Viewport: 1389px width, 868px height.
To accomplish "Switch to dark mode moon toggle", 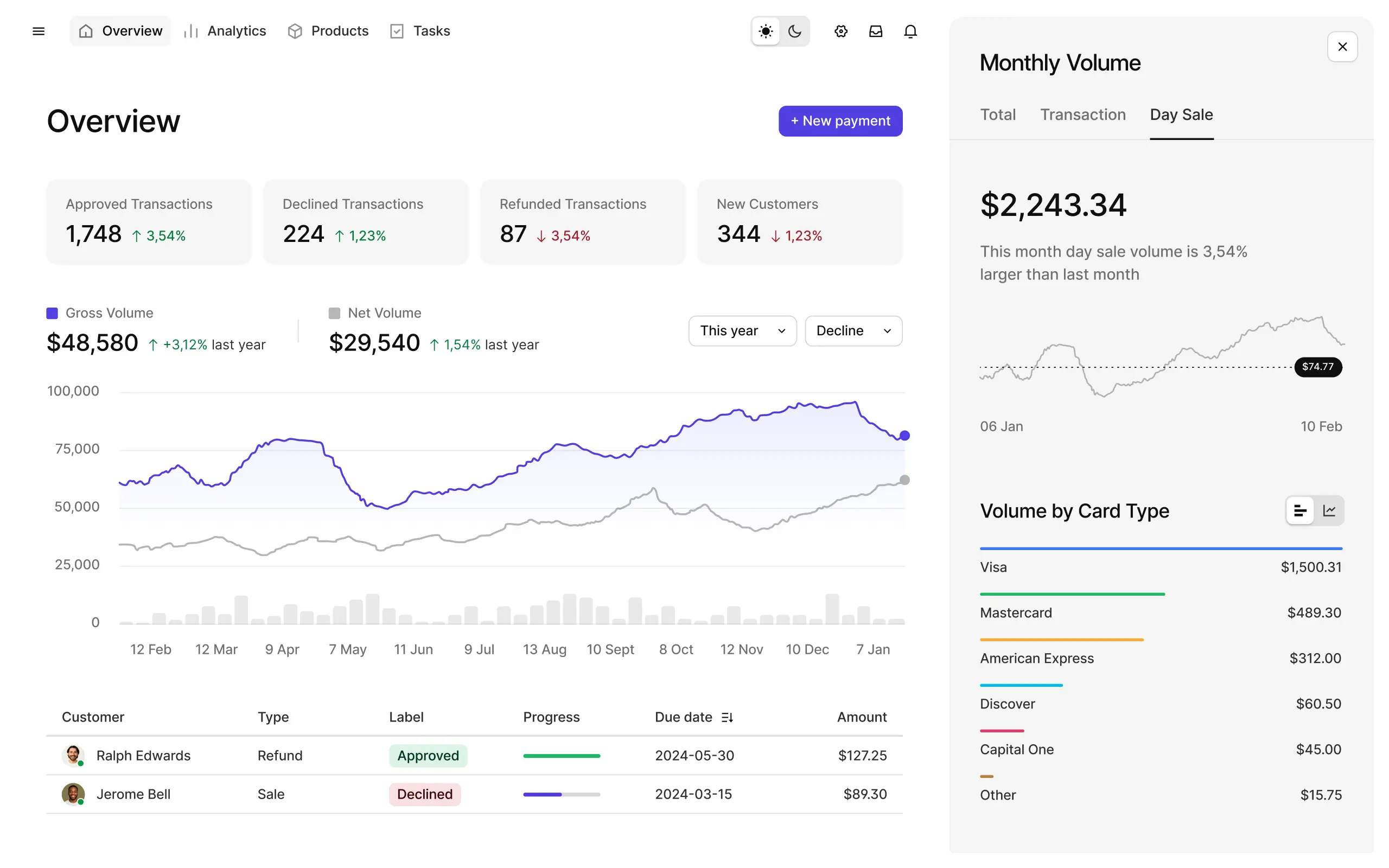I will pos(795,31).
